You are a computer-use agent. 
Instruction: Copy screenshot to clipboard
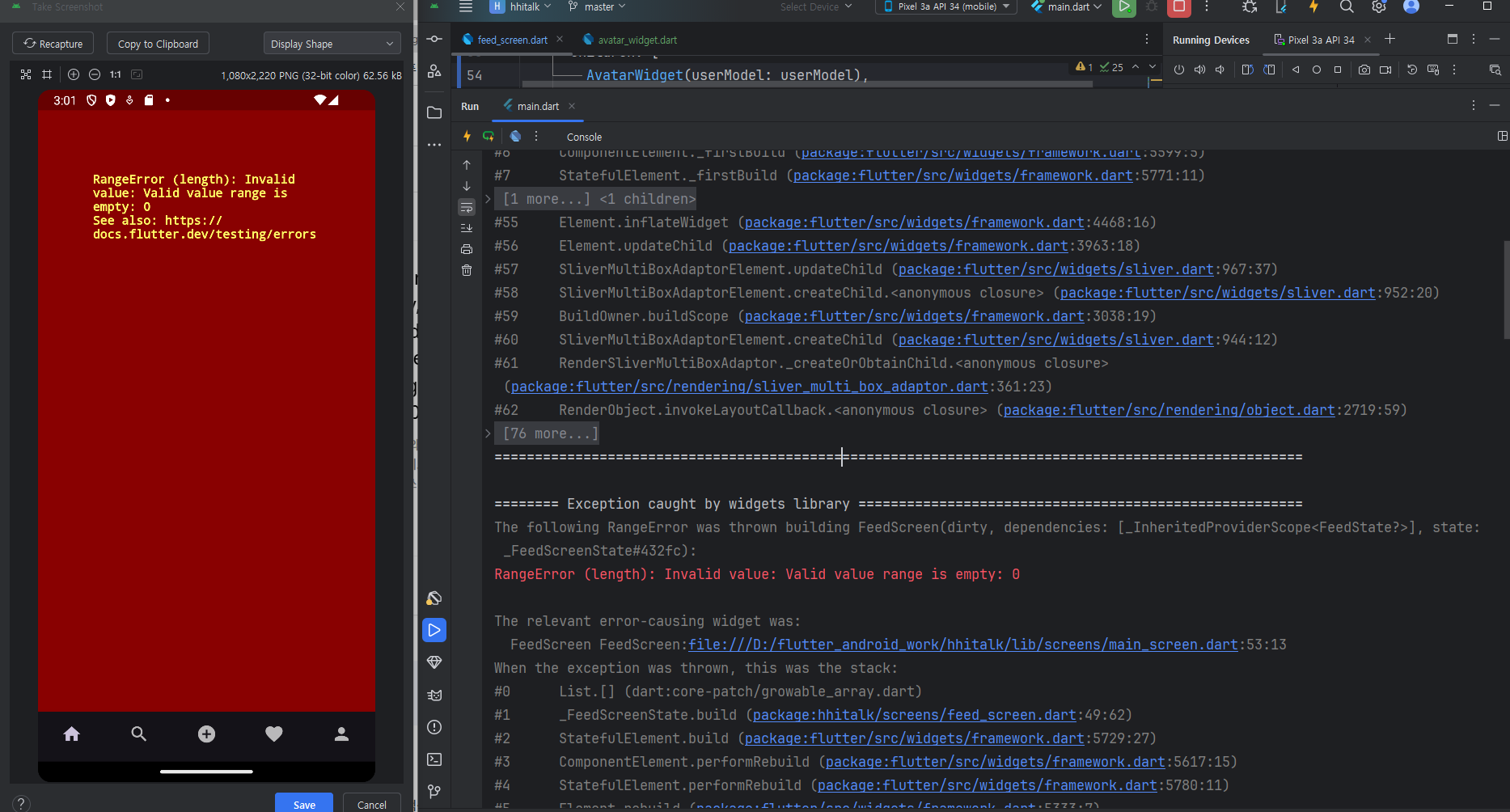(158, 44)
